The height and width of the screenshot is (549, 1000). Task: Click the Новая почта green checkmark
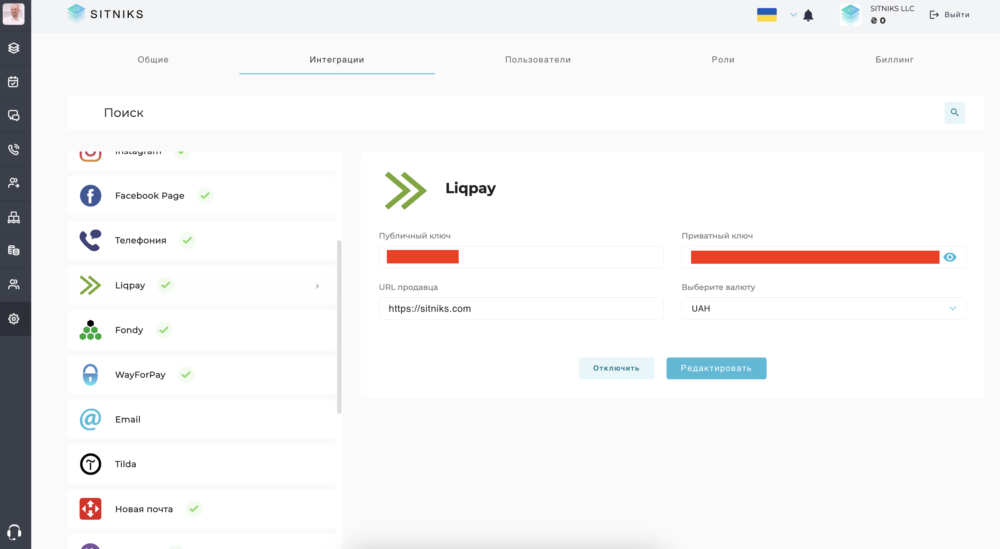(x=194, y=508)
